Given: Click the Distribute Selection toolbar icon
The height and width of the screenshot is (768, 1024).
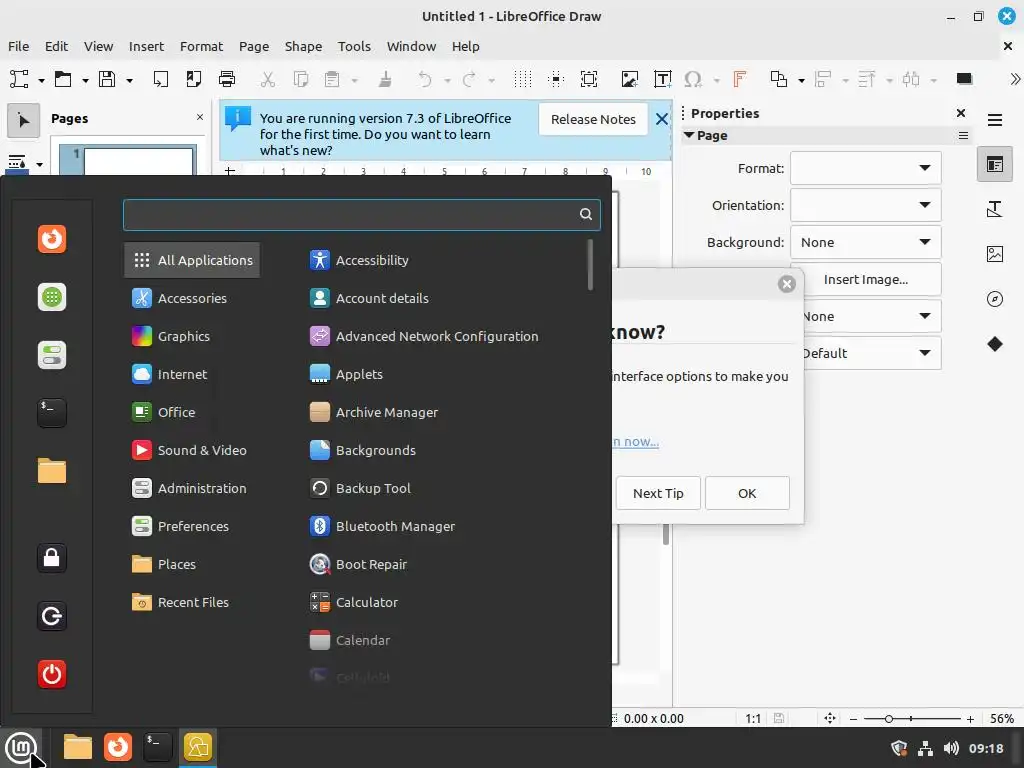Looking at the screenshot, I should (x=911, y=79).
